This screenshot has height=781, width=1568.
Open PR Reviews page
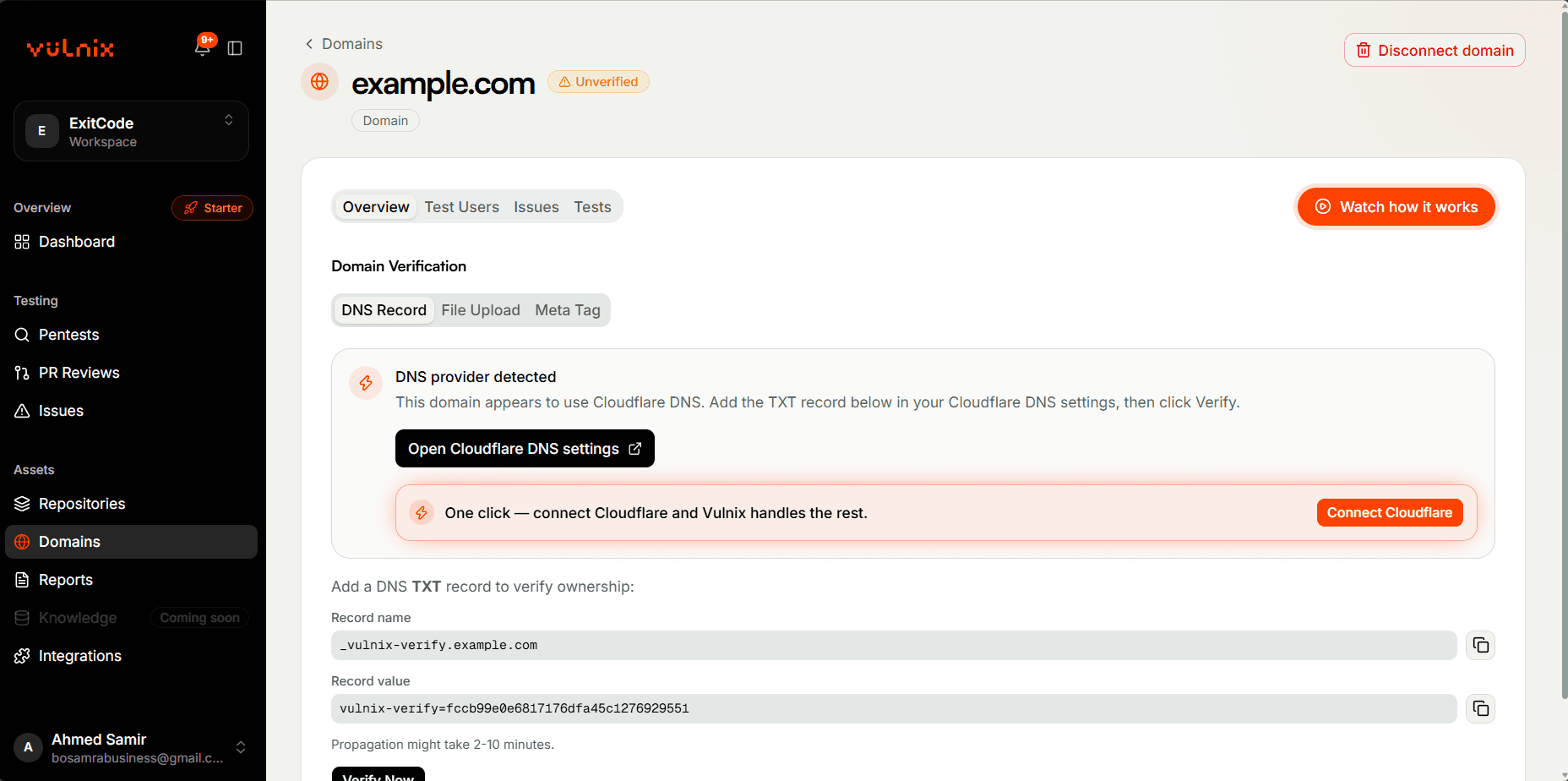131,373
